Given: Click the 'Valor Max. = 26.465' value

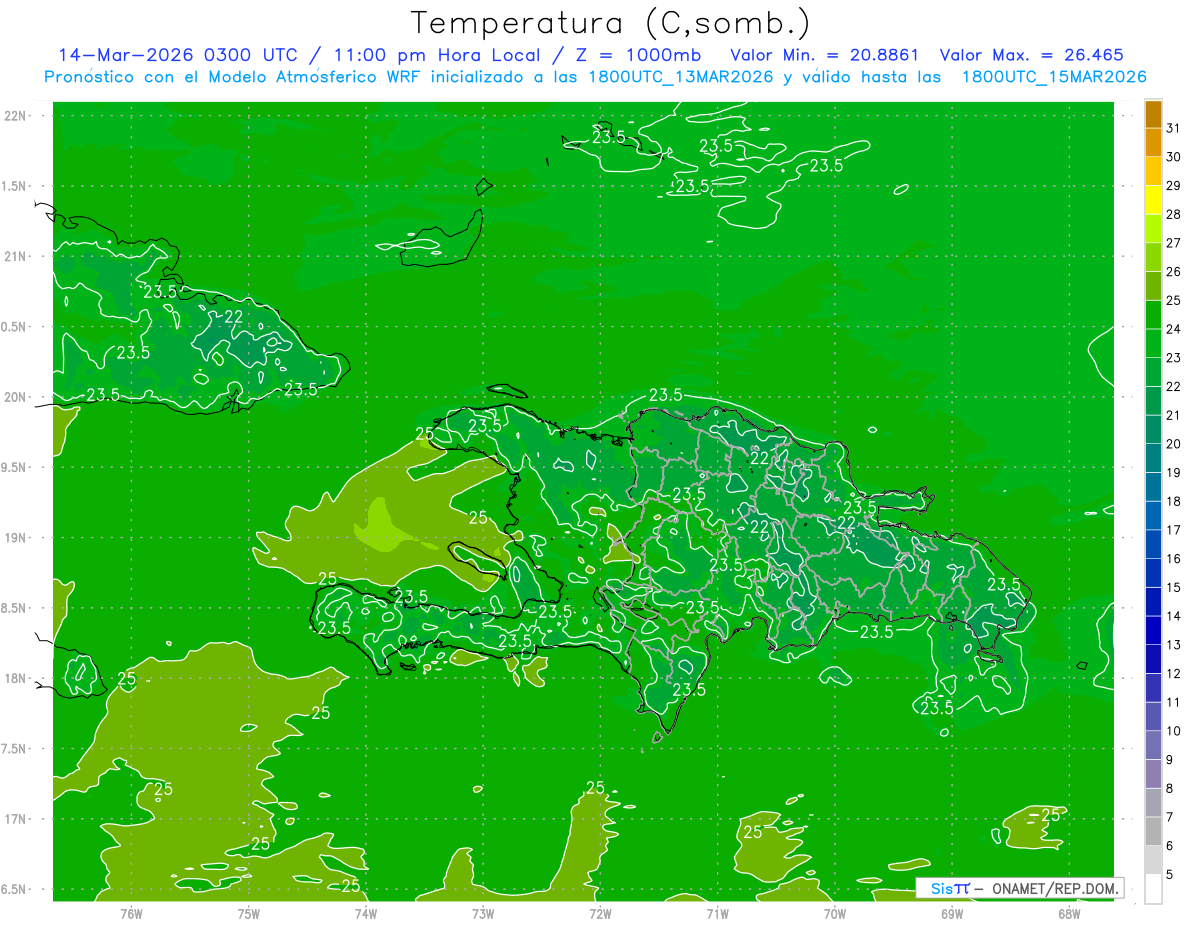Looking at the screenshot, I should (x=1032, y=55).
